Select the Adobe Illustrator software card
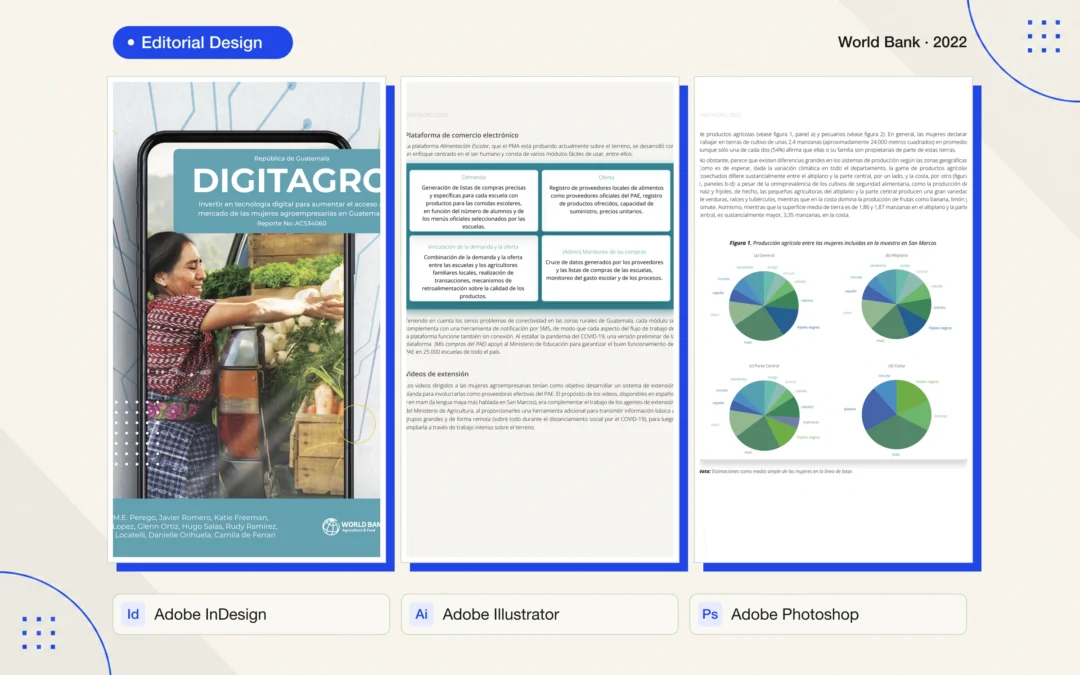The width and height of the screenshot is (1080, 675). click(x=539, y=614)
